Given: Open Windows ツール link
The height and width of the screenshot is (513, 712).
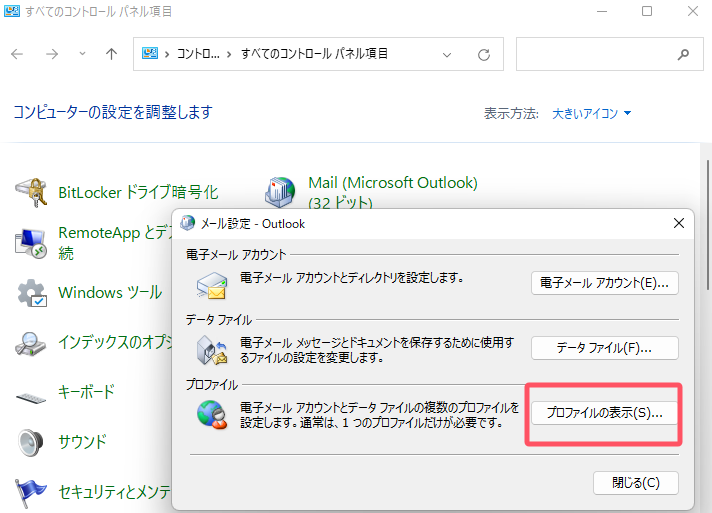Looking at the screenshot, I should pyautogui.click(x=110, y=293).
